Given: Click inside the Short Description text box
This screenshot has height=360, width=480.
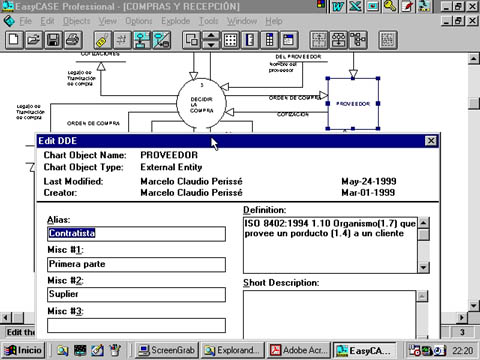Looking at the screenshot, I should [x=329, y=315].
